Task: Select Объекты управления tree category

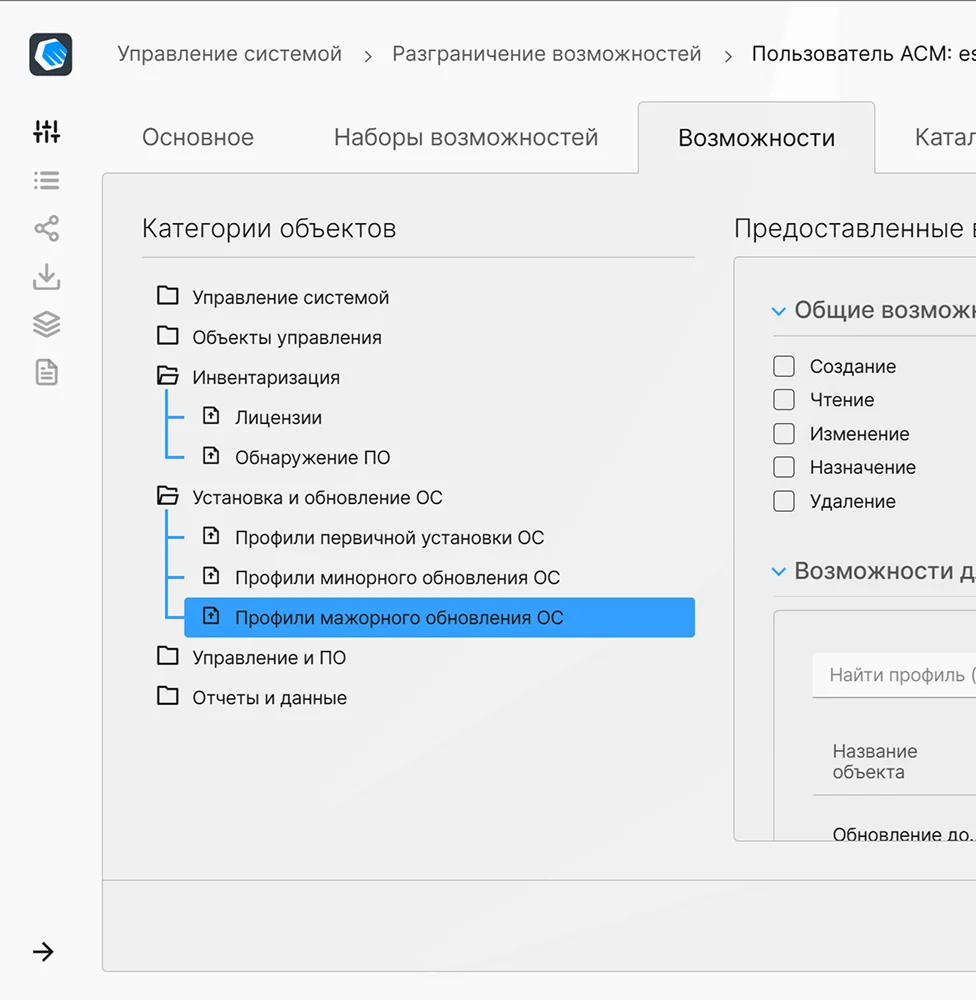Action: 287,337
